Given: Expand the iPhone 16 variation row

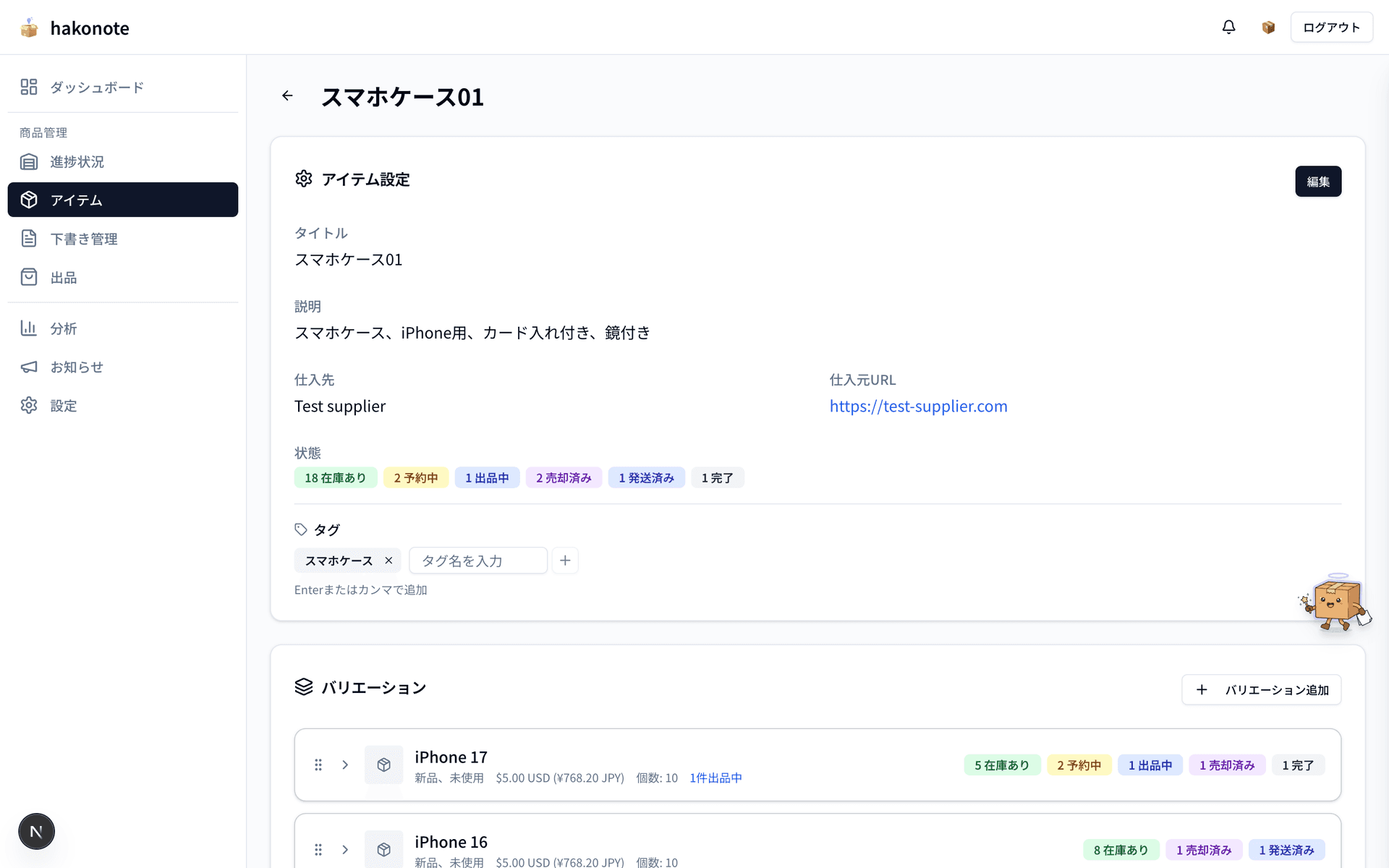Looking at the screenshot, I should (x=345, y=850).
